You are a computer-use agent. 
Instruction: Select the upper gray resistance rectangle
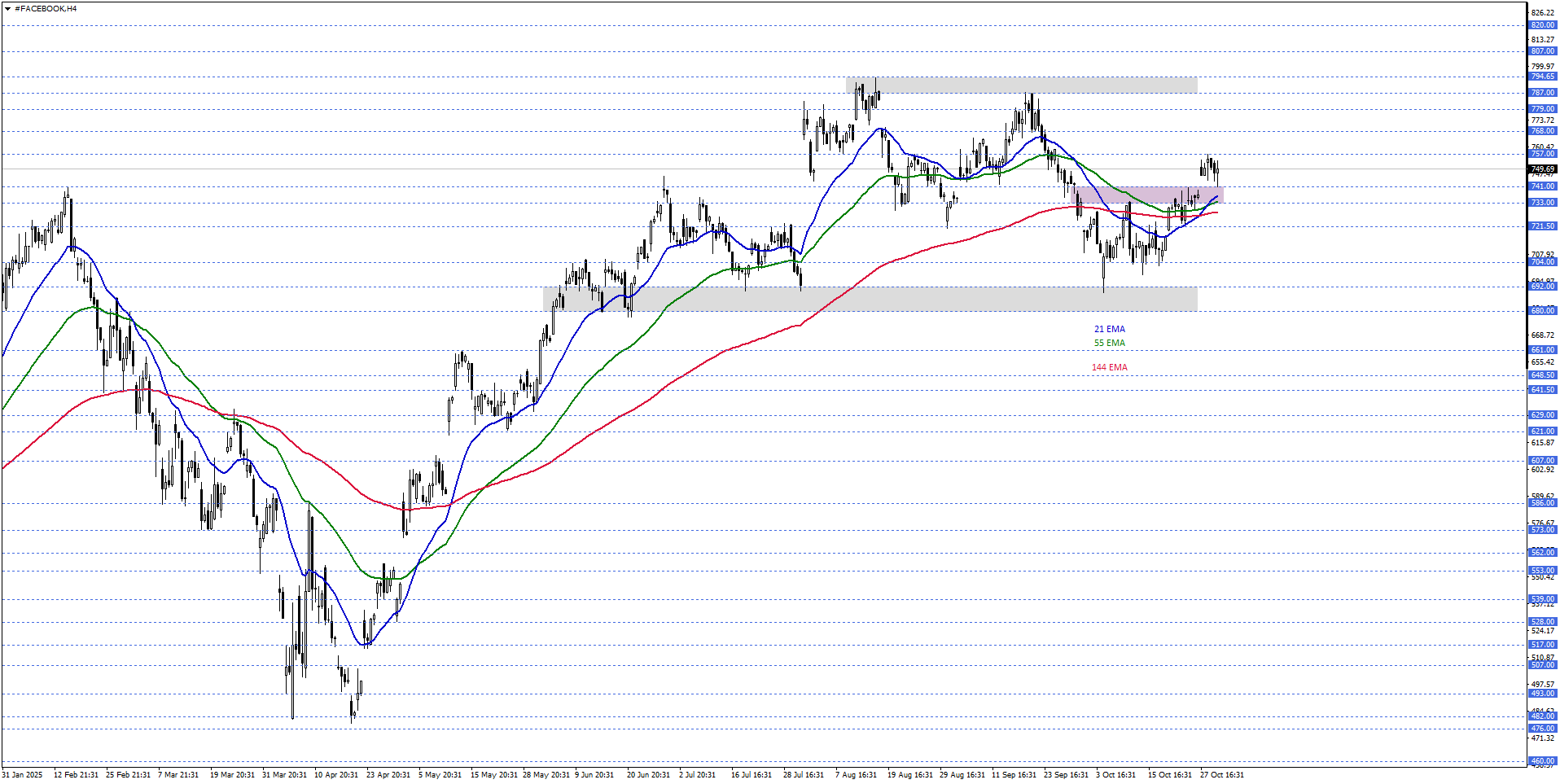[1021, 85]
